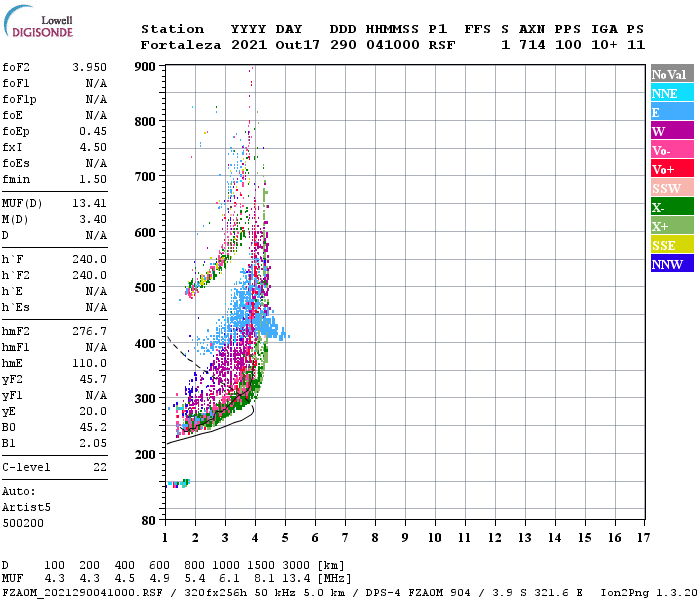Image resolution: width=700 pixels, height=600 pixels.
Task: Click the MUF(D) value 13.41
Action: coord(90,204)
